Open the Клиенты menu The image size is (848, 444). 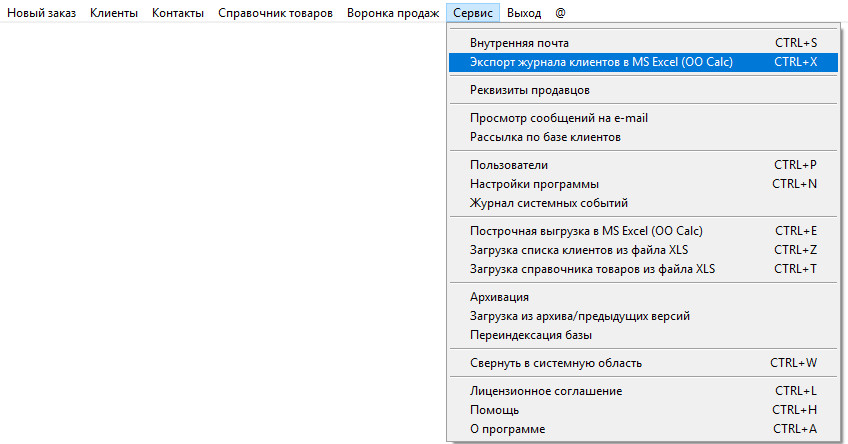114,13
